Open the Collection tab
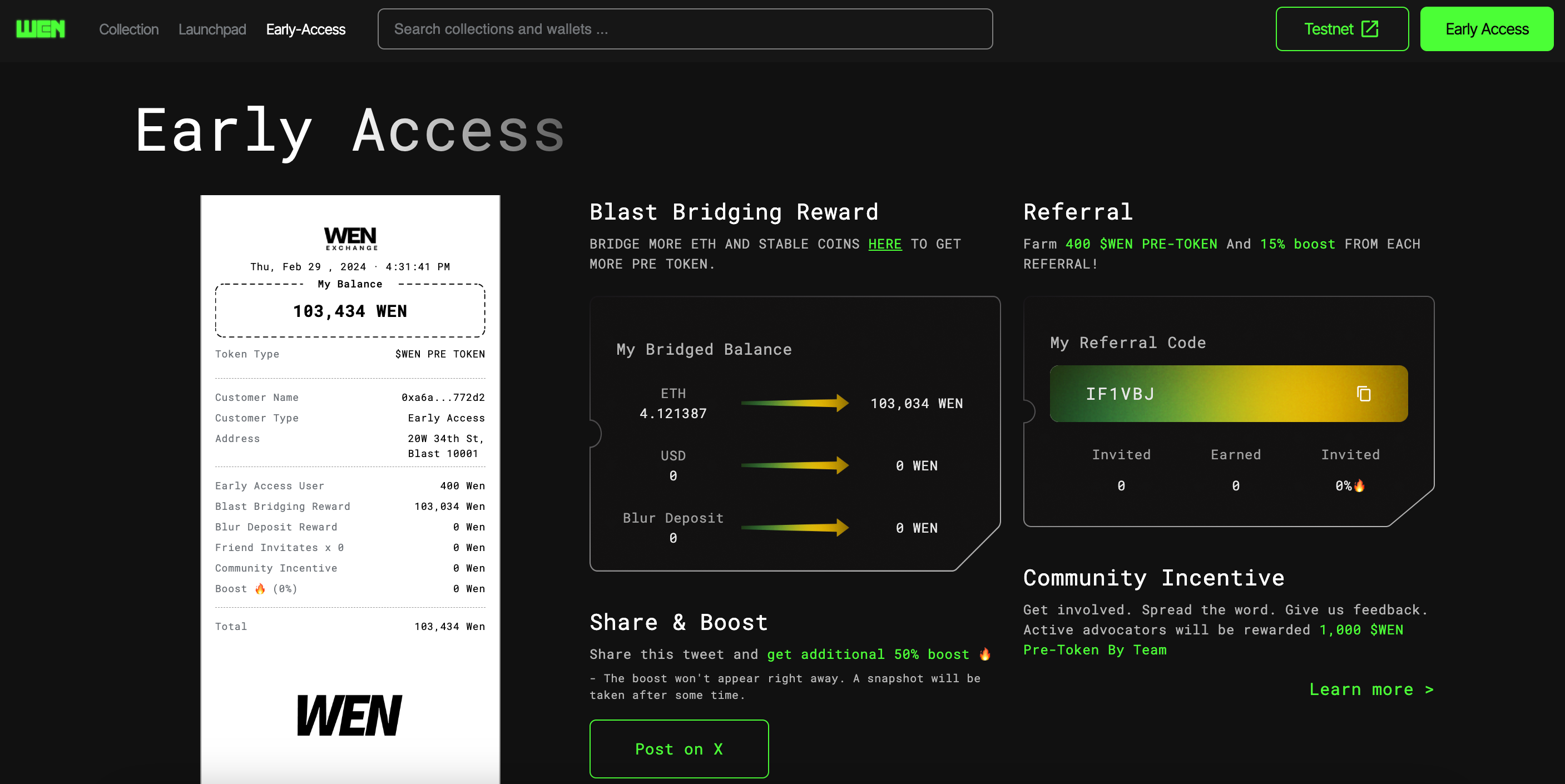The image size is (1565, 784). [129, 29]
